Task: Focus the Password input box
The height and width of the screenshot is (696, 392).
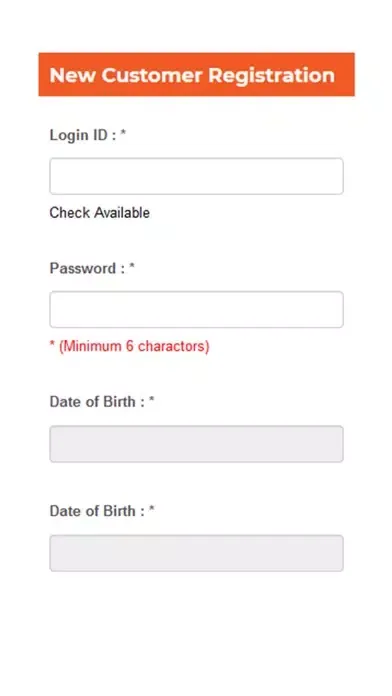Action: [196, 309]
